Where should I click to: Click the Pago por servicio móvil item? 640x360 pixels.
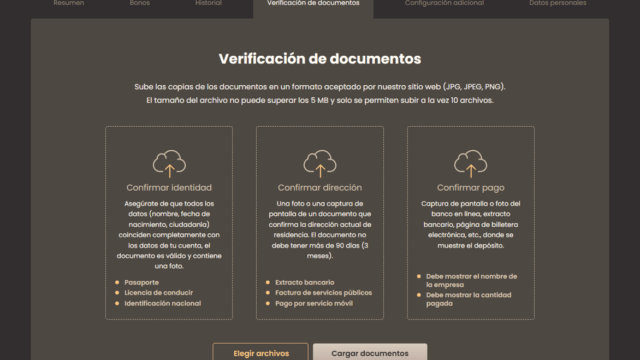coord(314,303)
